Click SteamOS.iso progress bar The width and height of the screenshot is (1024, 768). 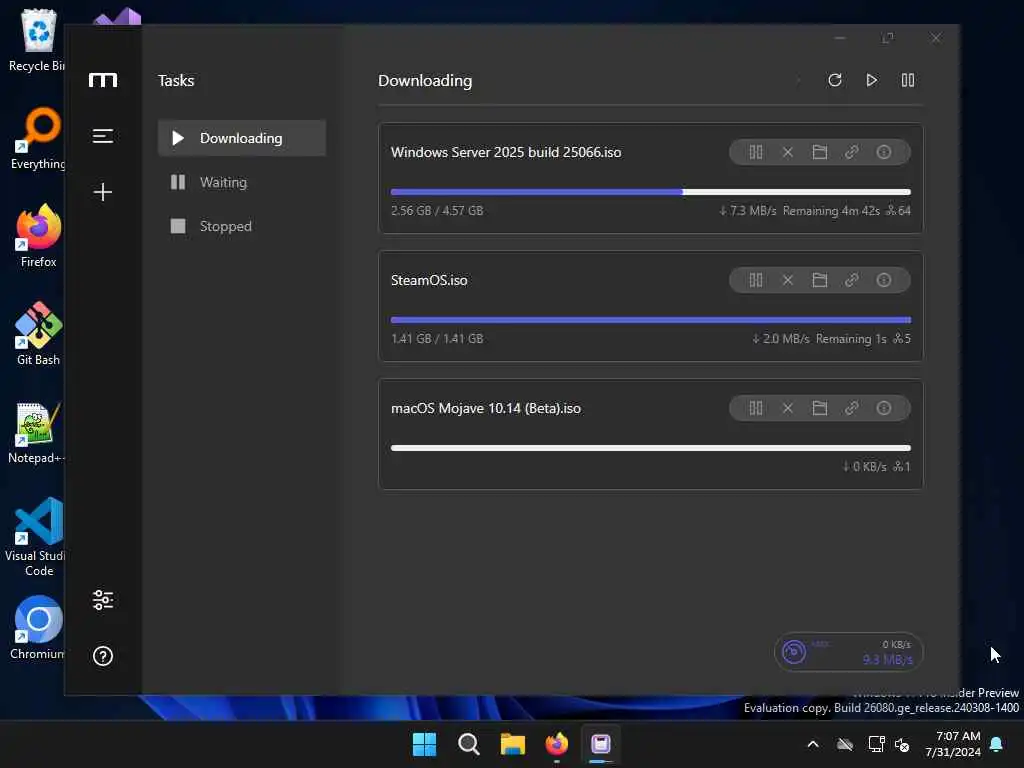[650, 320]
